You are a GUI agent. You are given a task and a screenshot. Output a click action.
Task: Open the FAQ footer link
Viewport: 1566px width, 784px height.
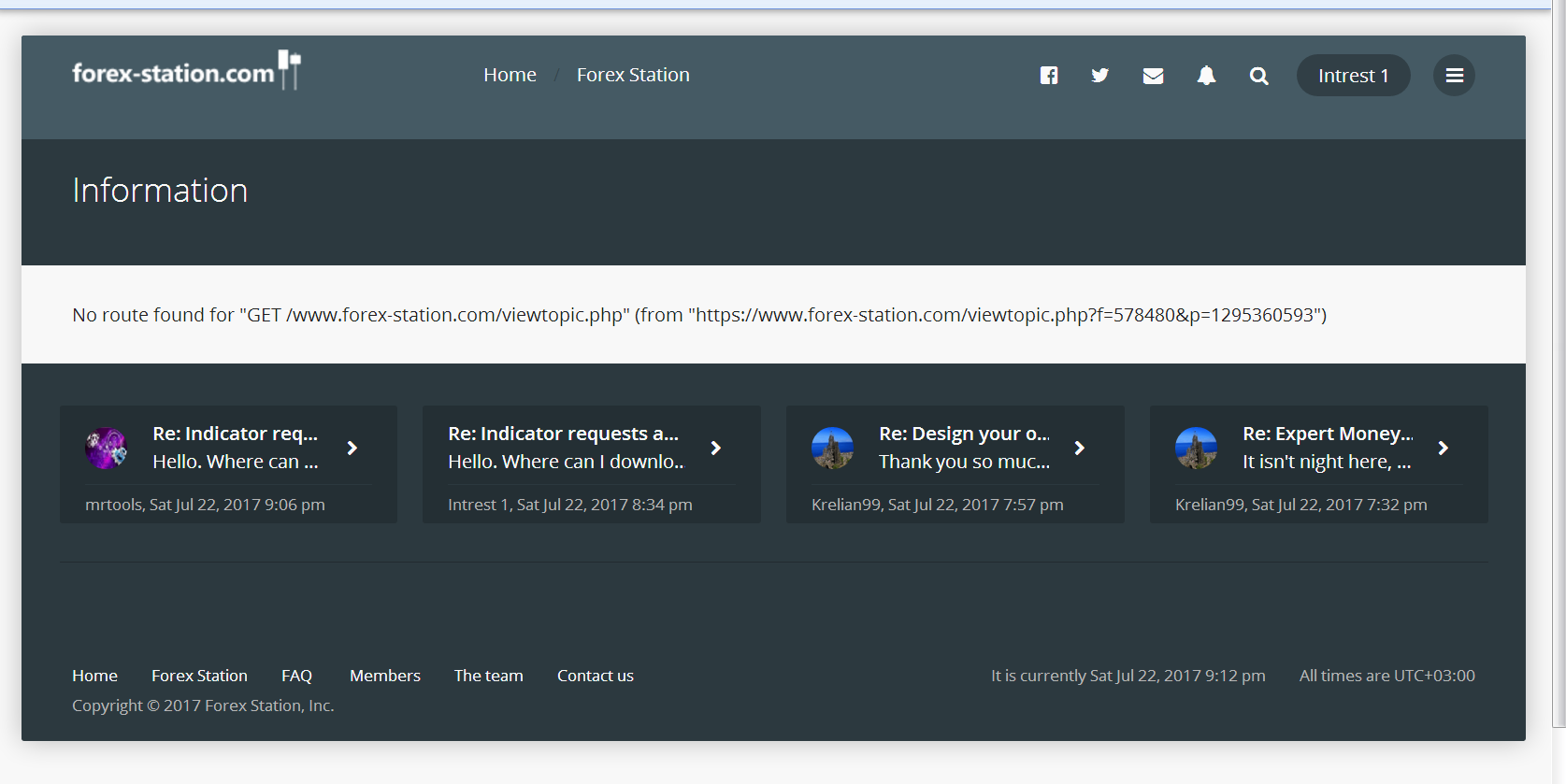(296, 676)
